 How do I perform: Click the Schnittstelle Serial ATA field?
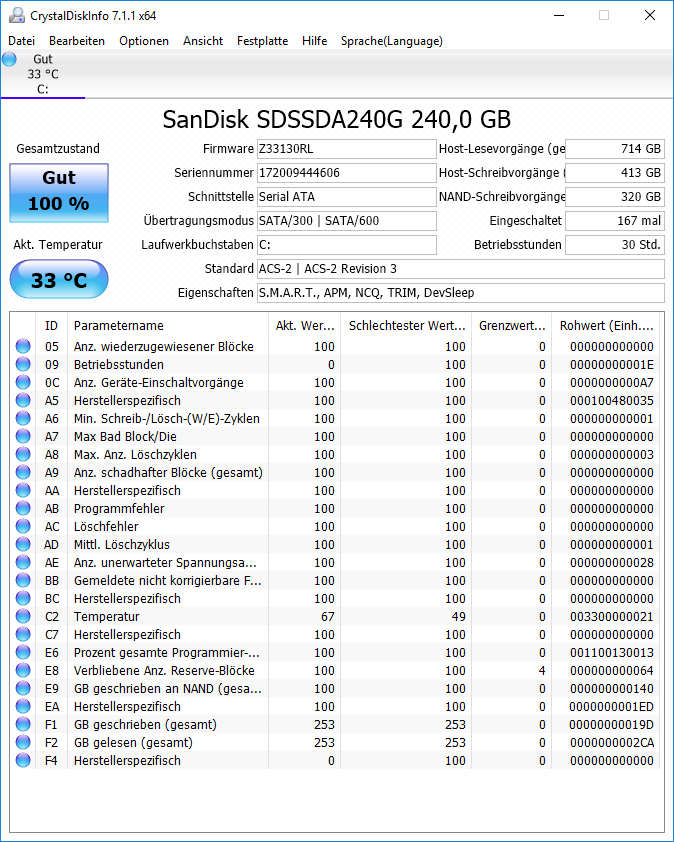346,197
